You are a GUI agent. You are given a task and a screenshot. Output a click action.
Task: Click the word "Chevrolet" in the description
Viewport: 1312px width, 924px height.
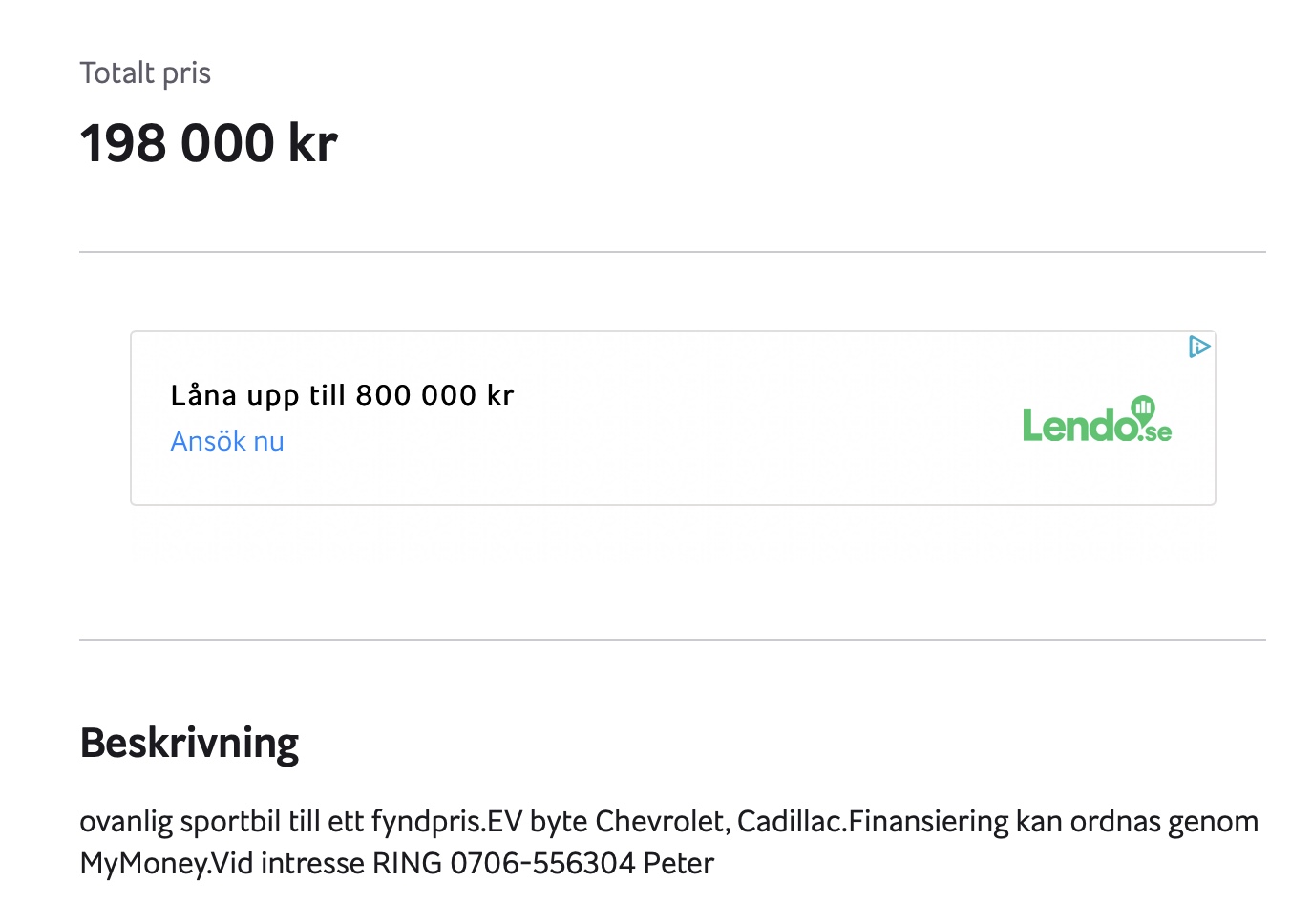[x=660, y=821]
